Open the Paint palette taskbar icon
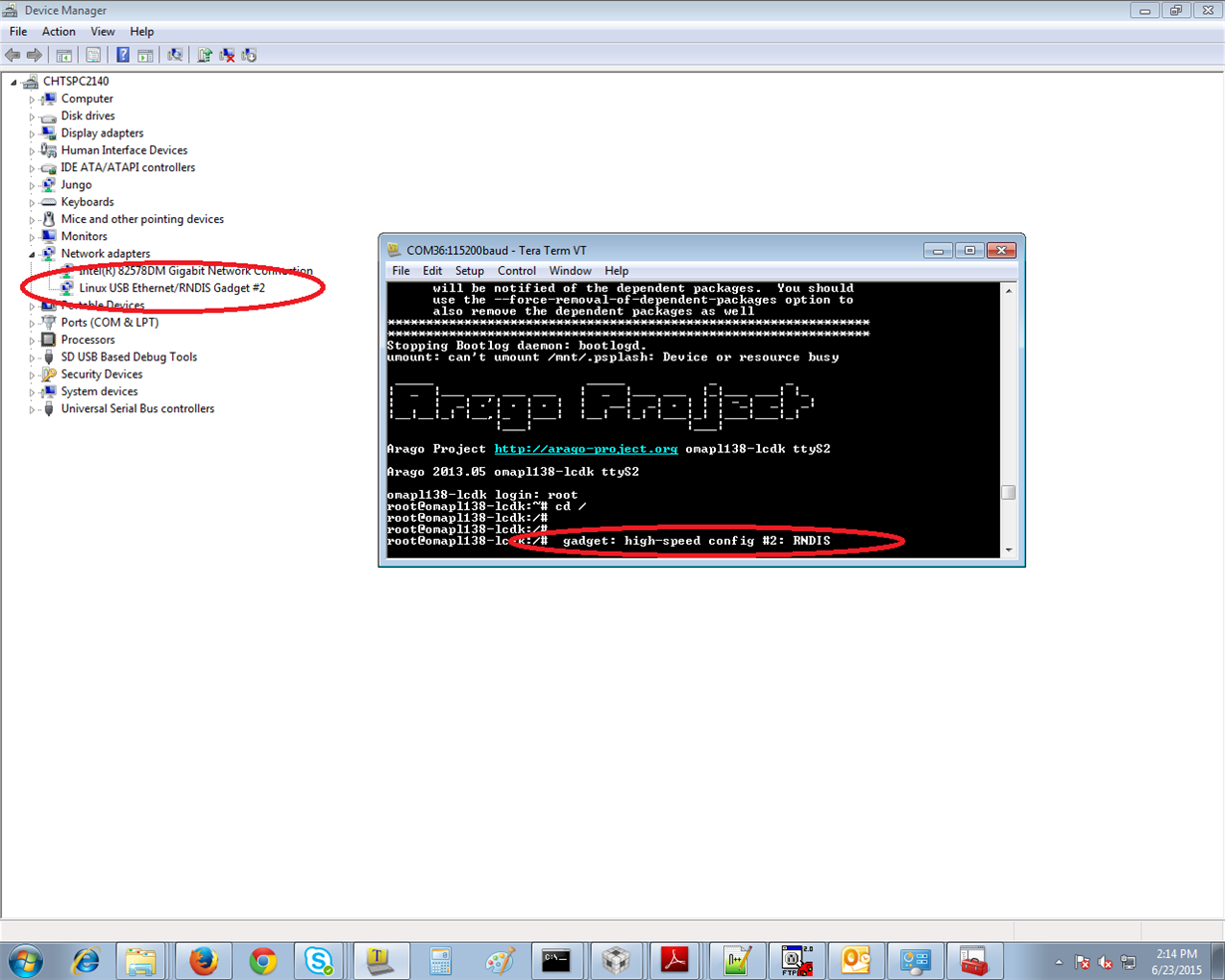 pyautogui.click(x=498, y=961)
